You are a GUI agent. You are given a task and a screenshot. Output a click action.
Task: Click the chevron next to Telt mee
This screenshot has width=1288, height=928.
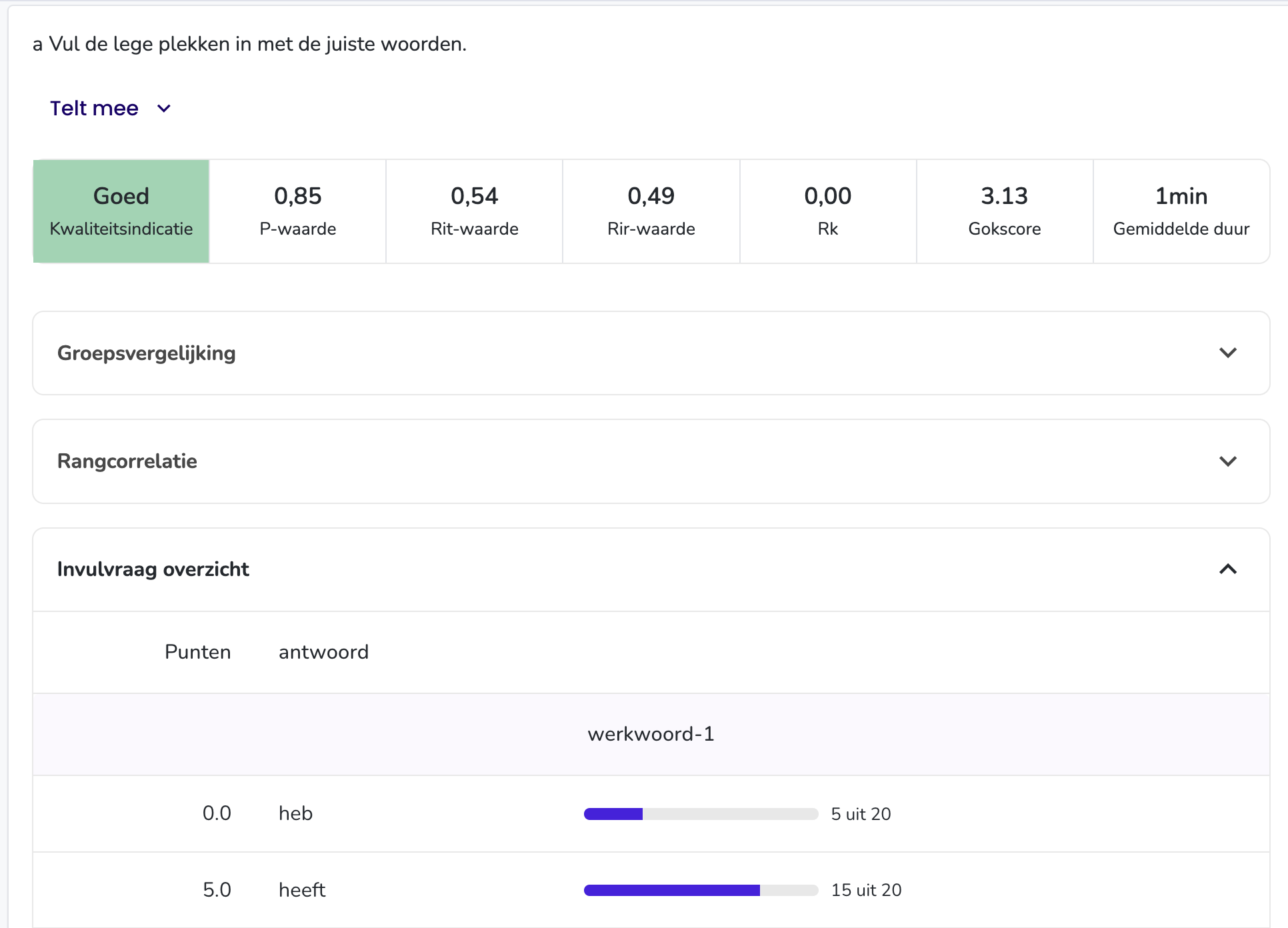(164, 109)
